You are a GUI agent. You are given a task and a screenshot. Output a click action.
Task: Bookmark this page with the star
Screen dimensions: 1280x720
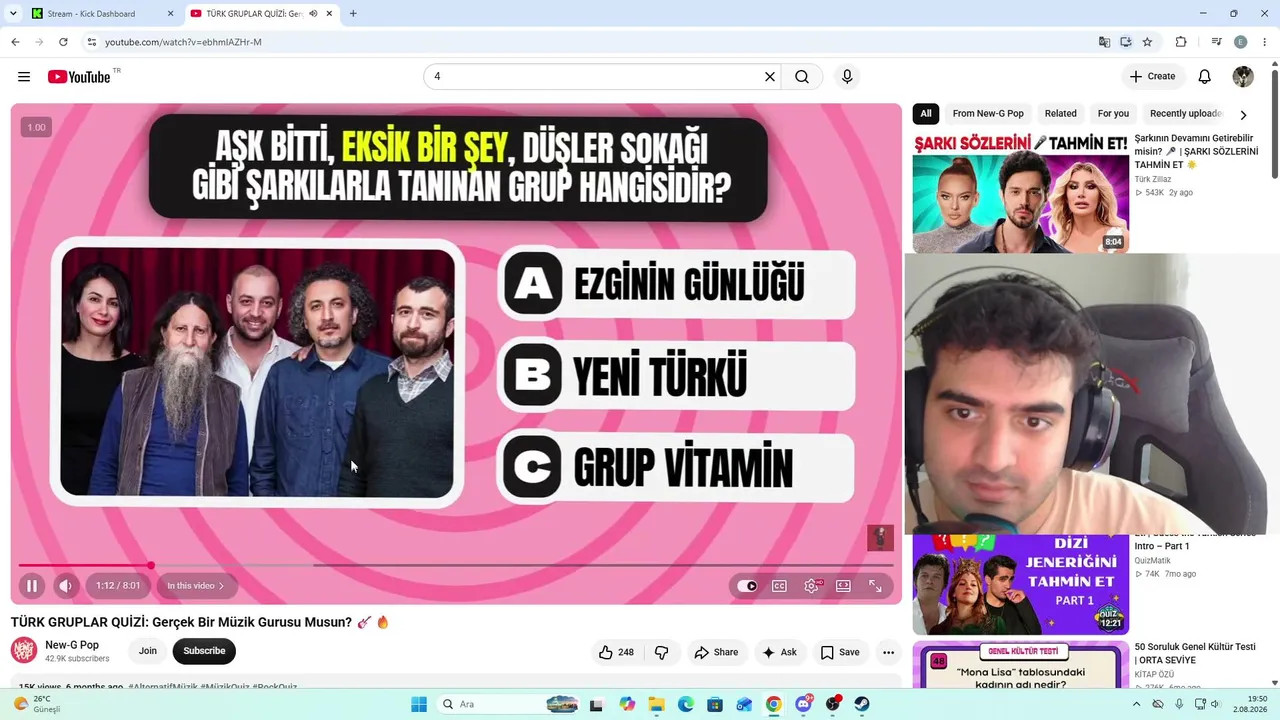[1147, 42]
